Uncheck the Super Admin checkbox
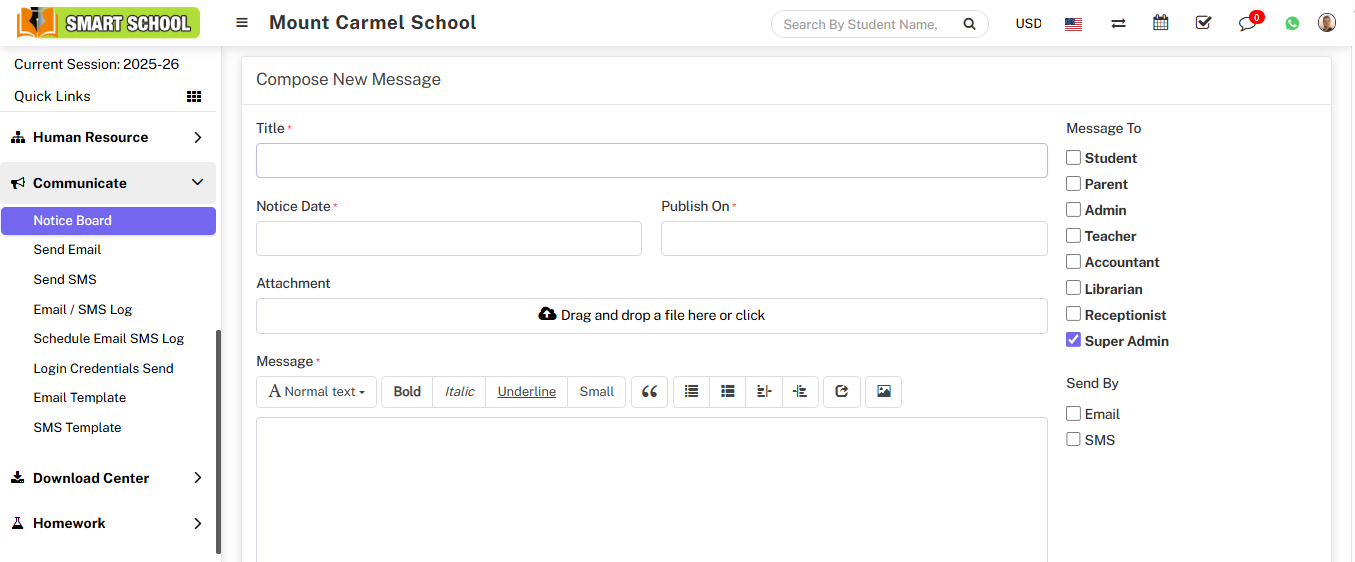1355x562 pixels. (1073, 340)
